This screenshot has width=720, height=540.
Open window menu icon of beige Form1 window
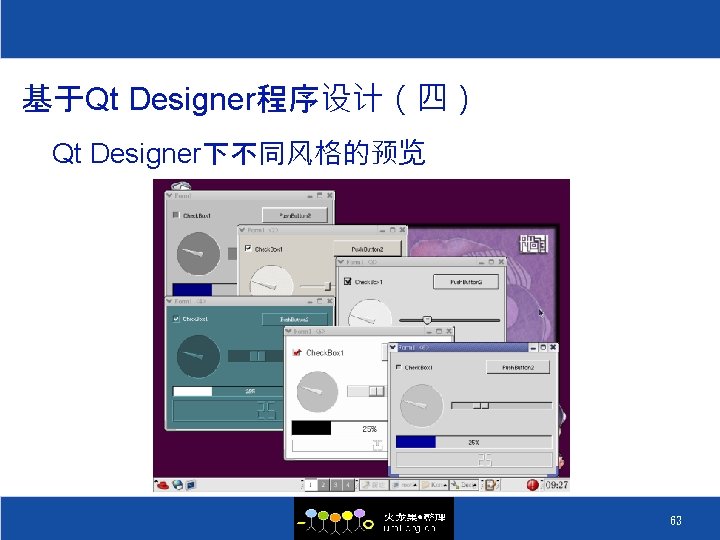point(242,230)
